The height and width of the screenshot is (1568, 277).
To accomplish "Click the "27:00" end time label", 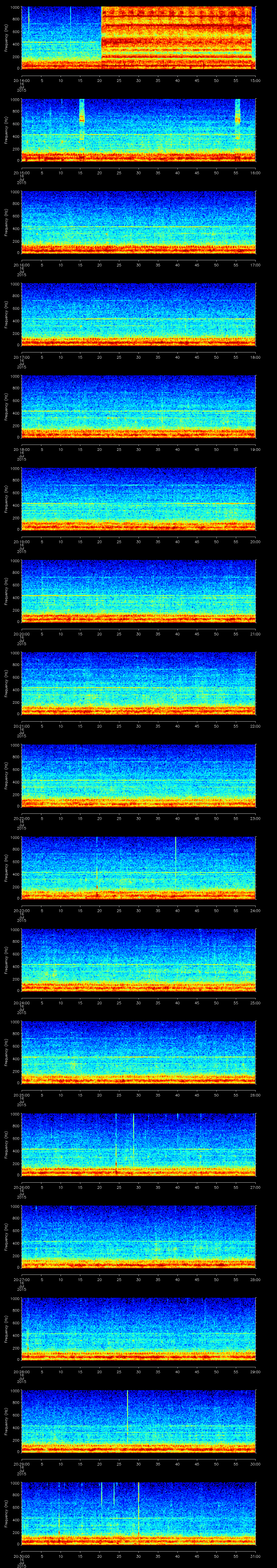I will (255, 1187).
